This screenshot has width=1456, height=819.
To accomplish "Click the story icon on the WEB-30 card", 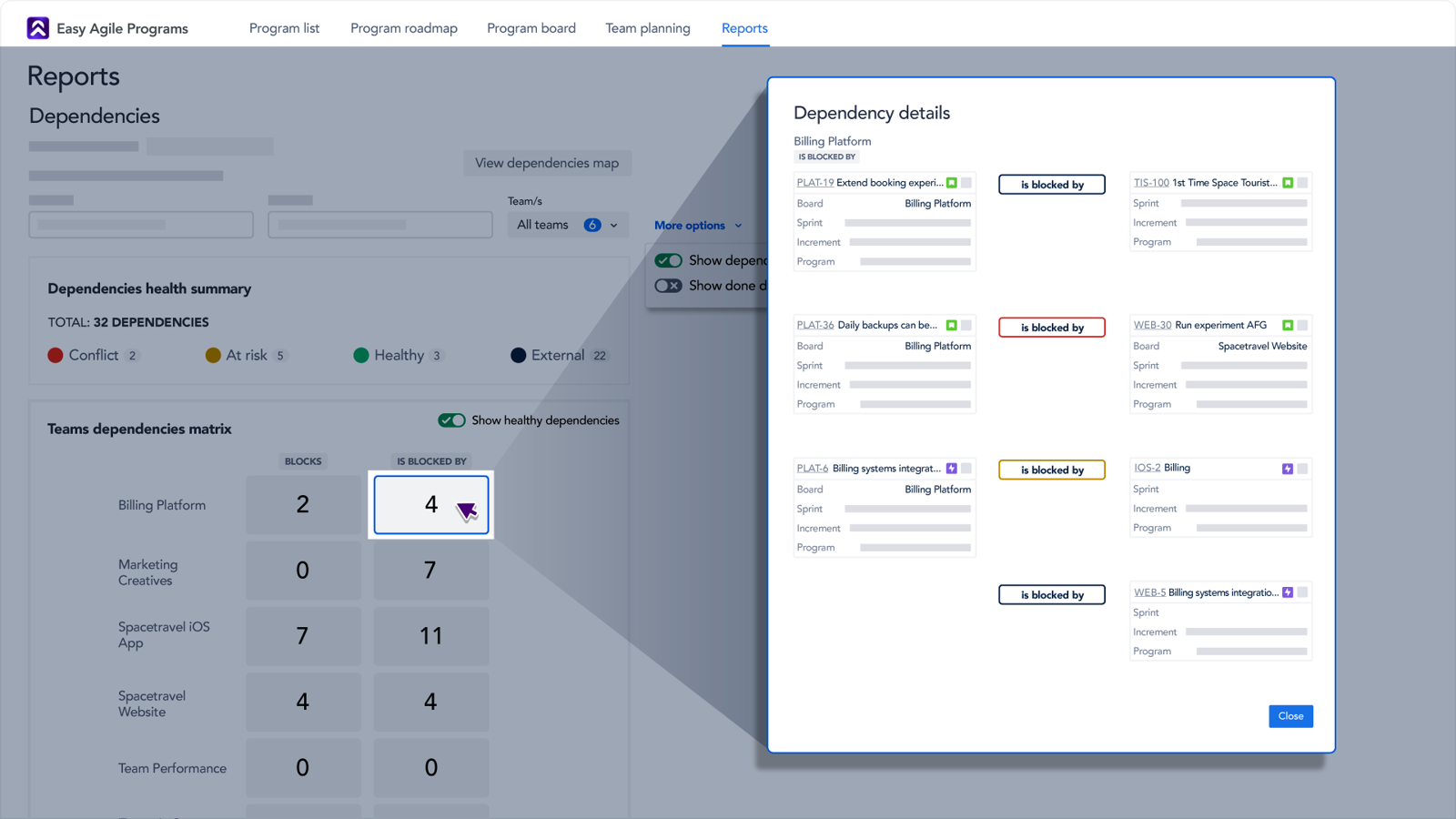I will (1288, 325).
